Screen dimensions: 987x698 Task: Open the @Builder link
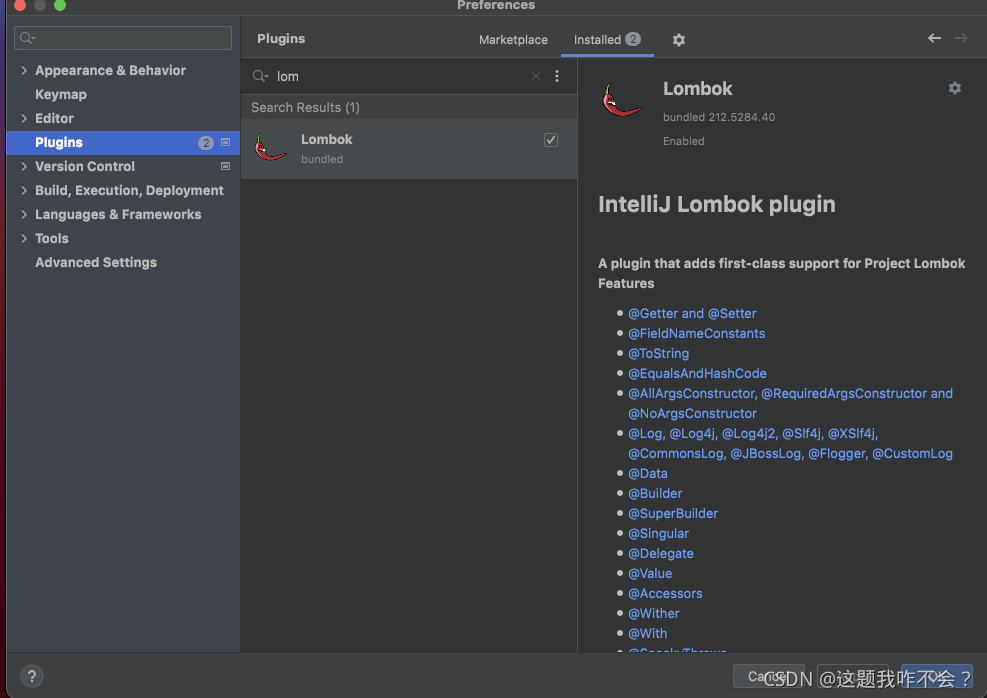(x=655, y=494)
